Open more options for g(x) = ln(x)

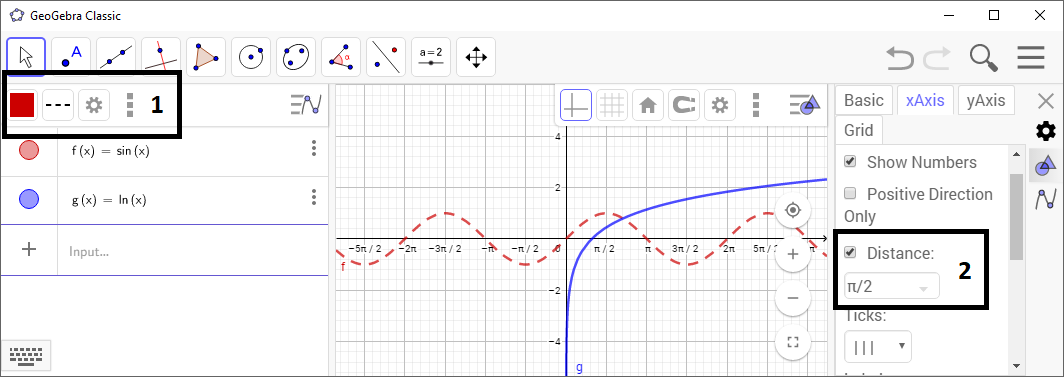314,197
